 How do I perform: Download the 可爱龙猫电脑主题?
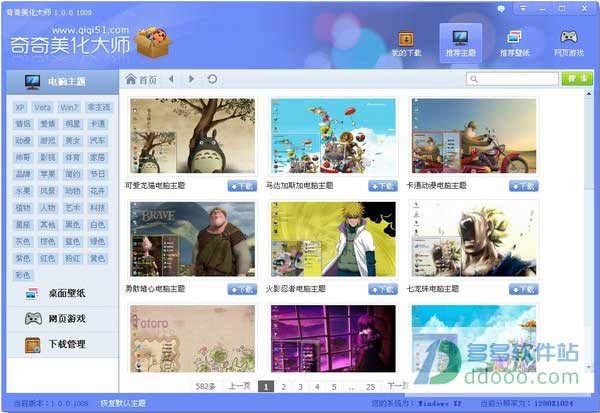(242, 186)
